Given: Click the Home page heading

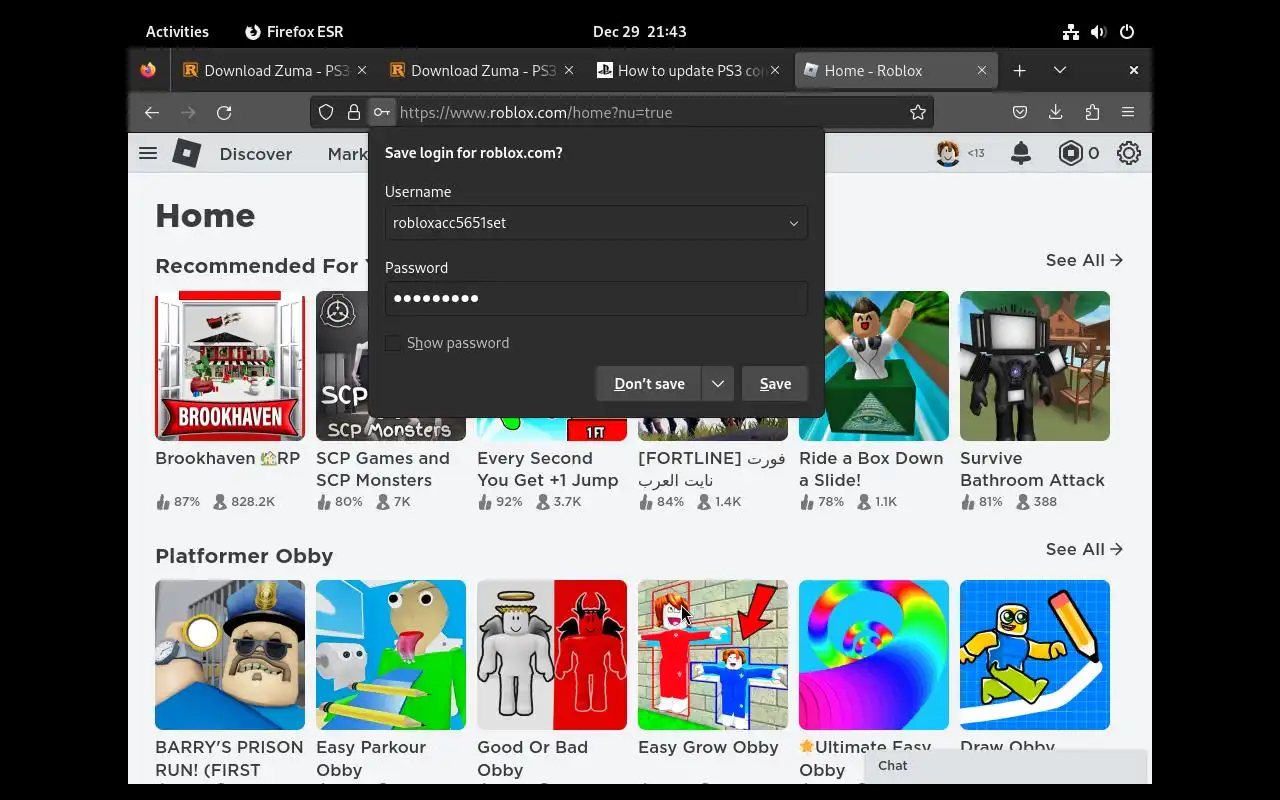Looking at the screenshot, I should click(x=205, y=216).
